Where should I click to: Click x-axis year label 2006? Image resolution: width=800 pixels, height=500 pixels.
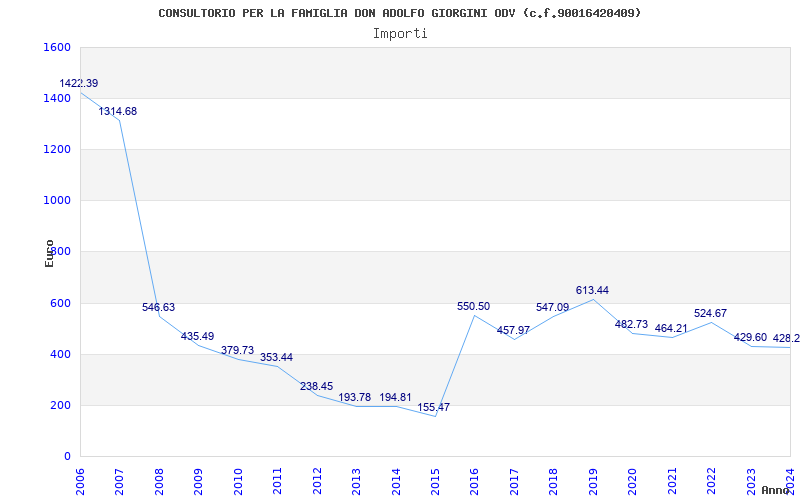click(80, 482)
